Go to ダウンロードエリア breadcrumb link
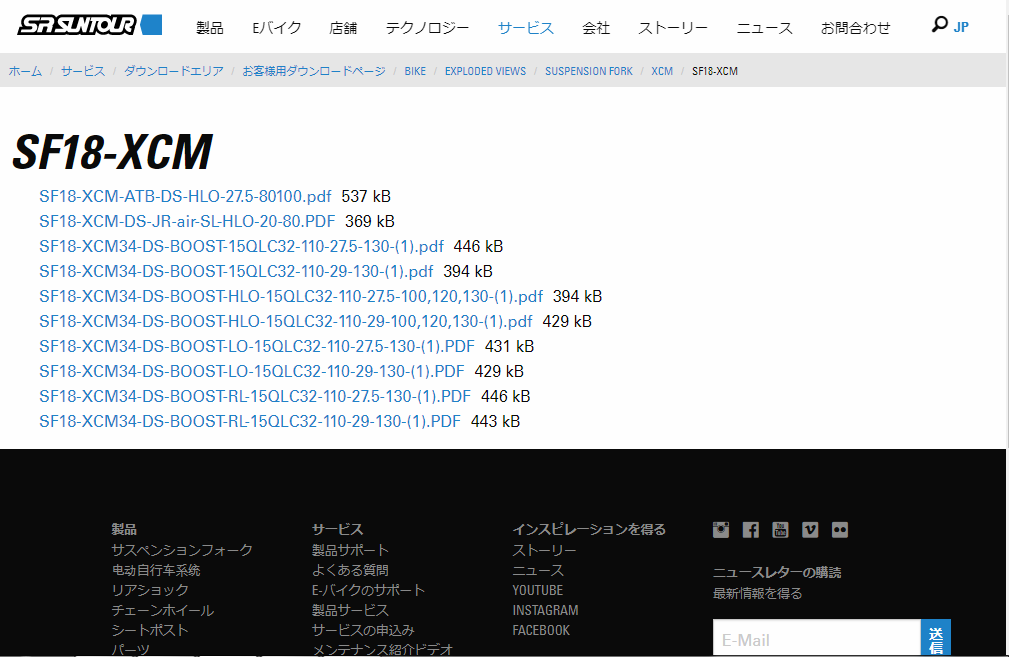Viewport: 1009px width, 657px height. tap(174, 71)
